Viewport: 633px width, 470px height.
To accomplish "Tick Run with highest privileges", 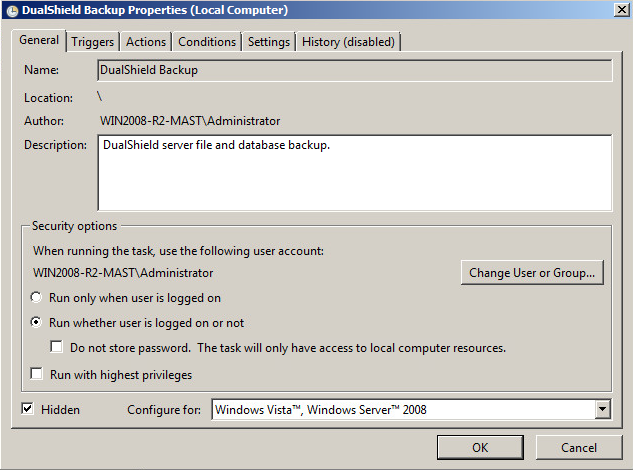I will pyautogui.click(x=37, y=375).
